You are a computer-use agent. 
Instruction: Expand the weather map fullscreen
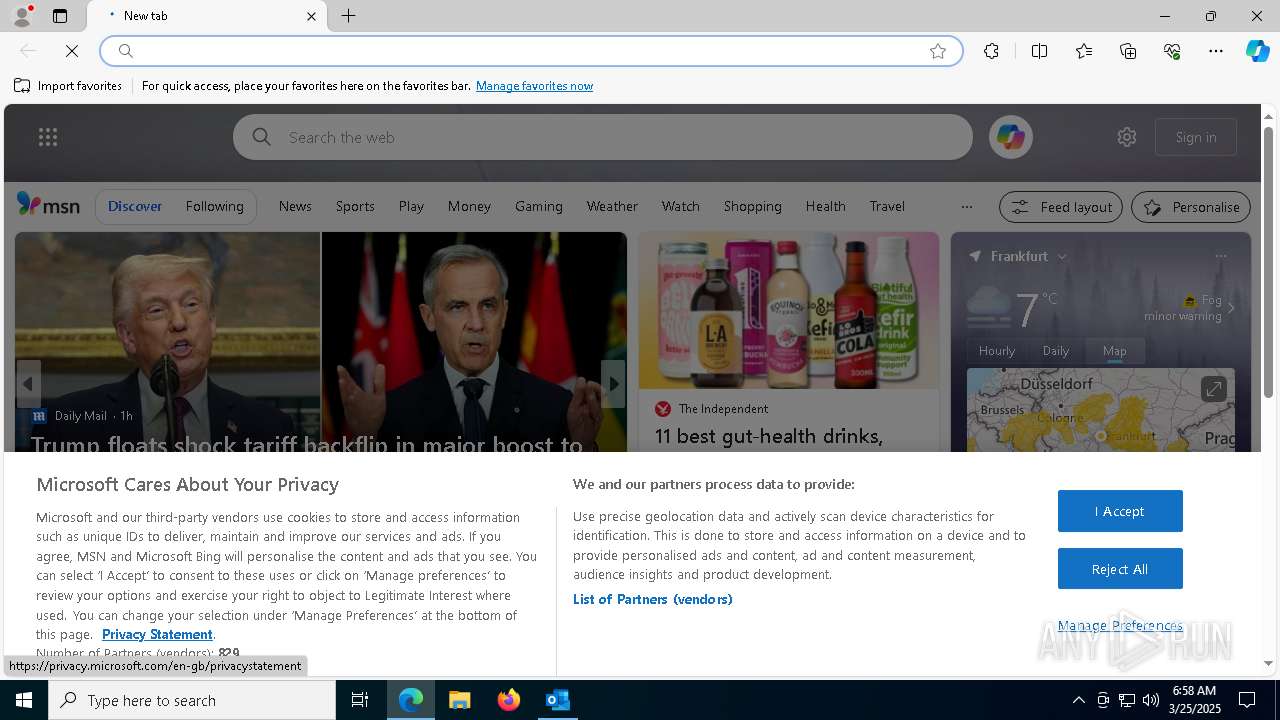(1213, 389)
